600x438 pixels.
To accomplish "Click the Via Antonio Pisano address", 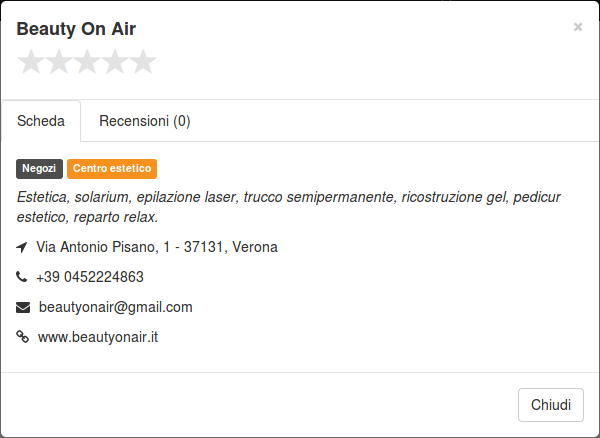I will pos(157,247).
